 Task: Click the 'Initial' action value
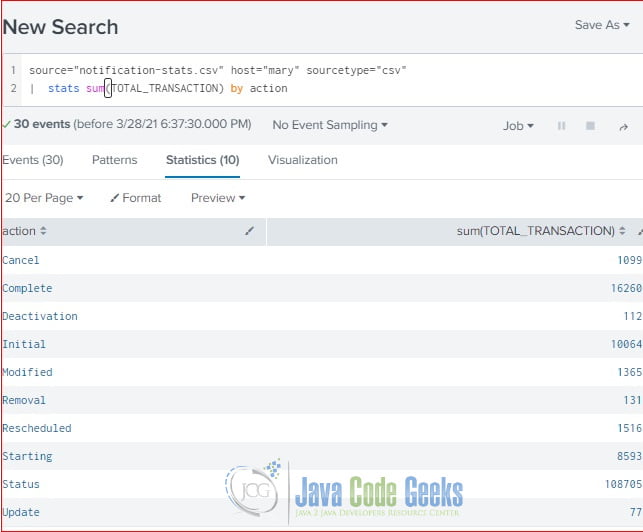coord(24,344)
